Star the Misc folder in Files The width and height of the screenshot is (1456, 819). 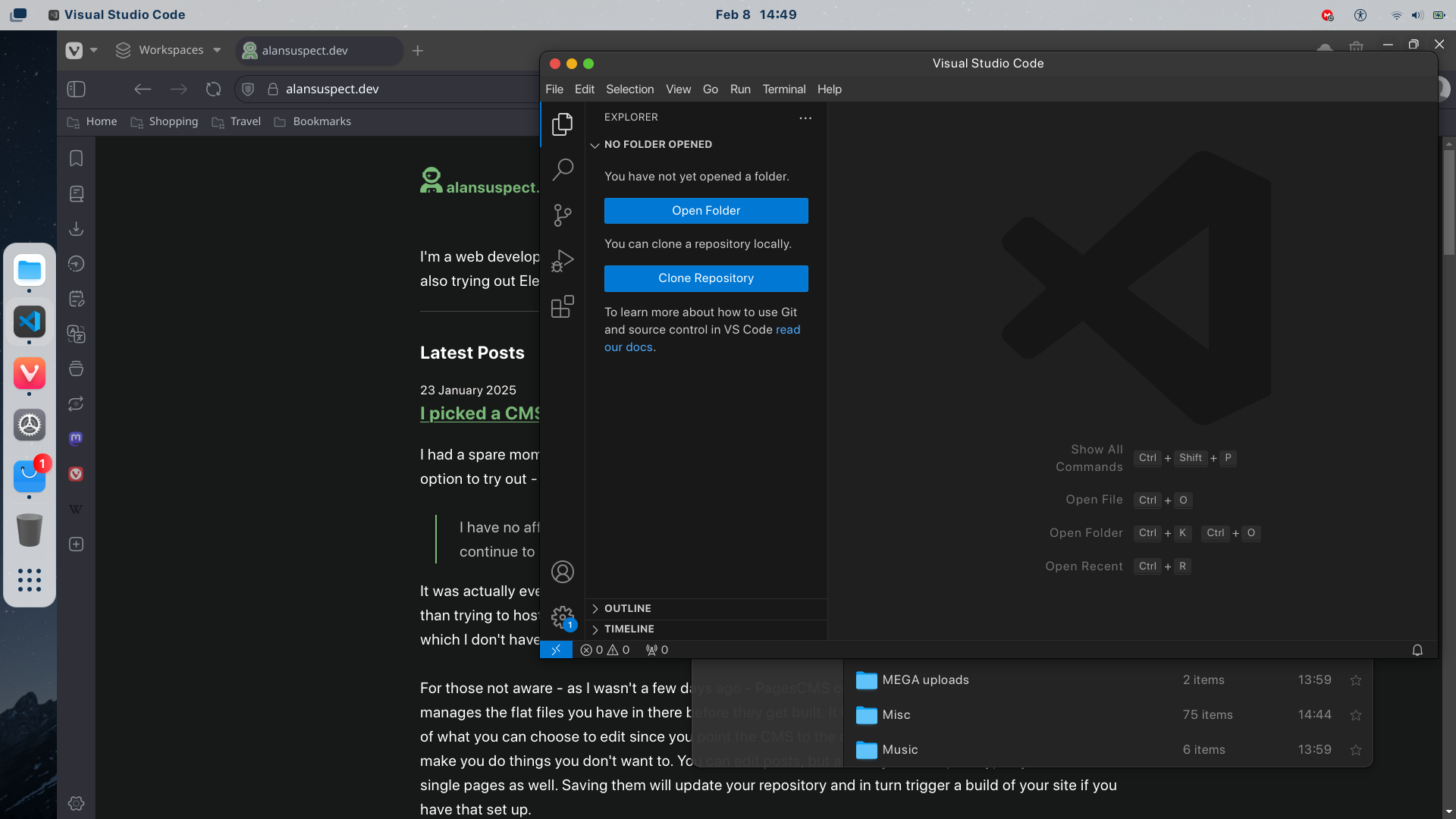(x=1355, y=715)
